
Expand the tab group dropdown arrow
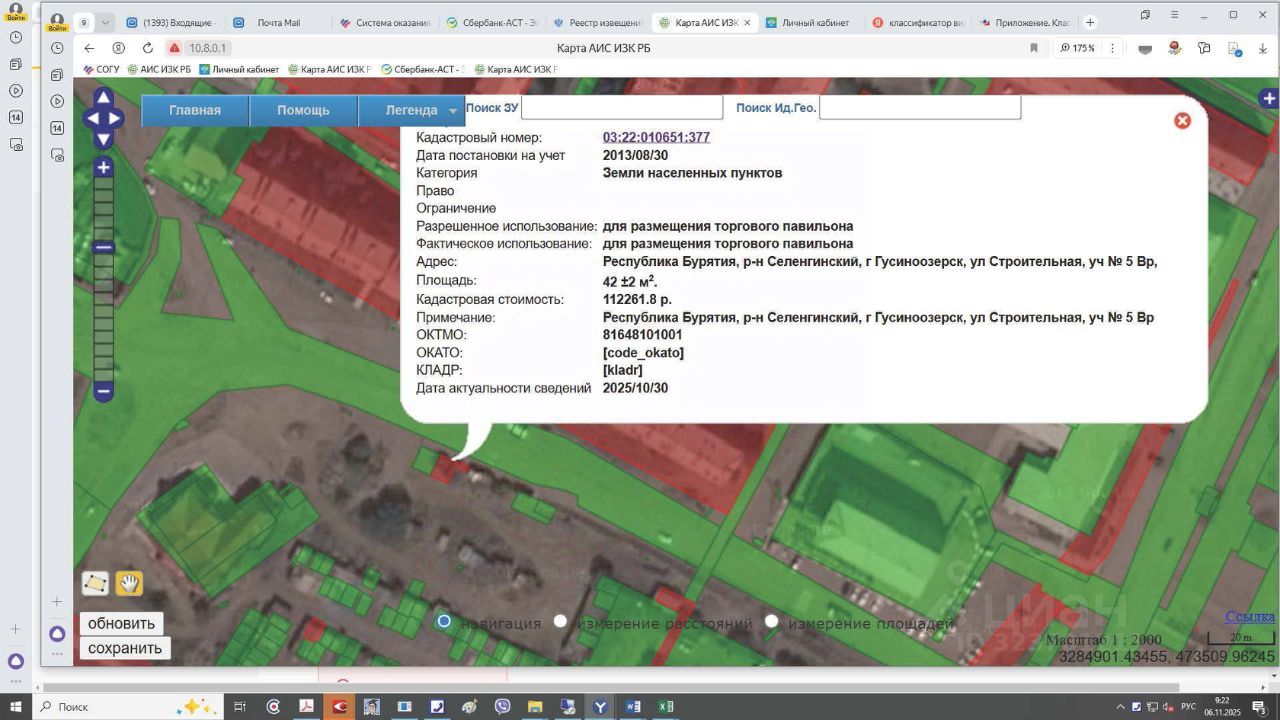(105, 22)
